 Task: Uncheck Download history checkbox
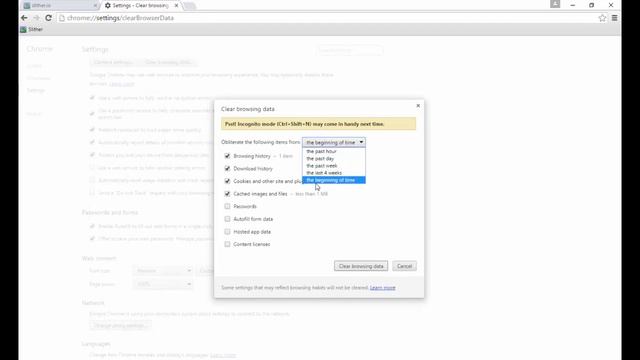[227, 169]
